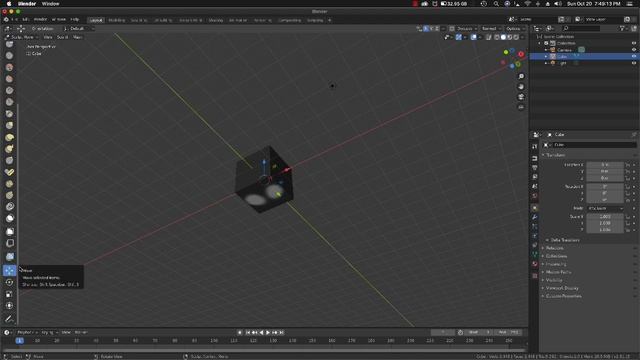Switch to the Shading workspace tab
The image size is (640, 360).
(216, 20)
